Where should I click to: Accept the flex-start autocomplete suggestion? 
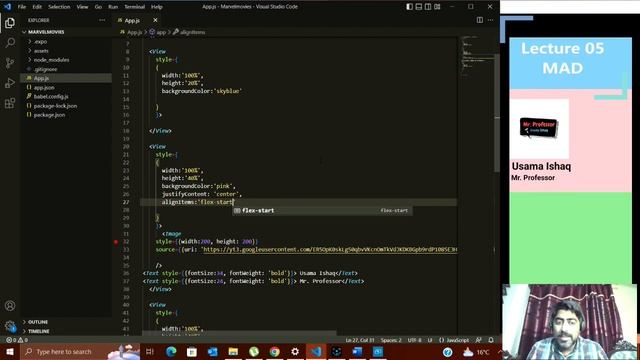[x=322, y=211]
